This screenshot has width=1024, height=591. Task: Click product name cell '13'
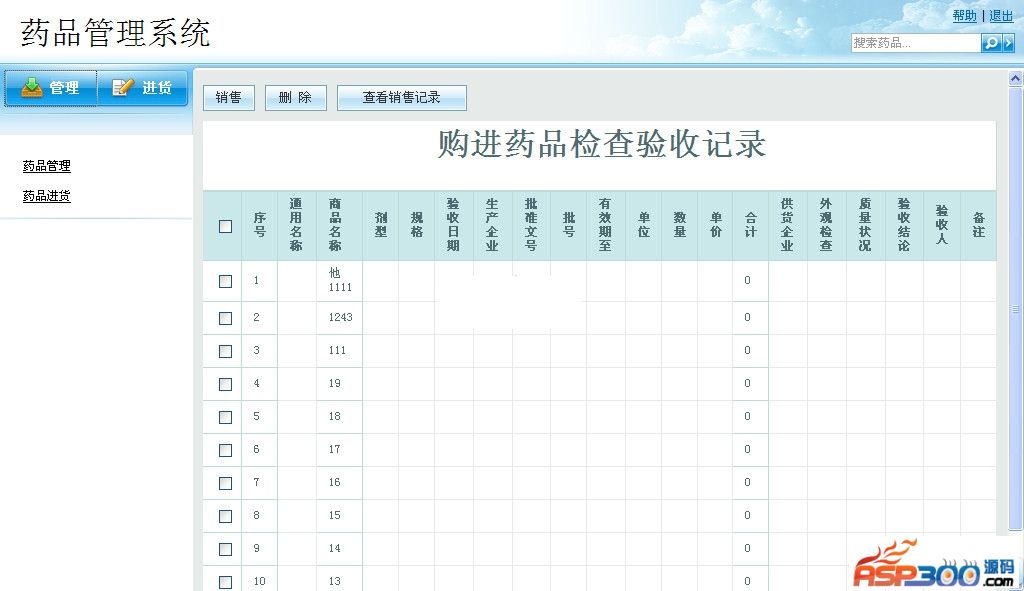click(x=340, y=581)
